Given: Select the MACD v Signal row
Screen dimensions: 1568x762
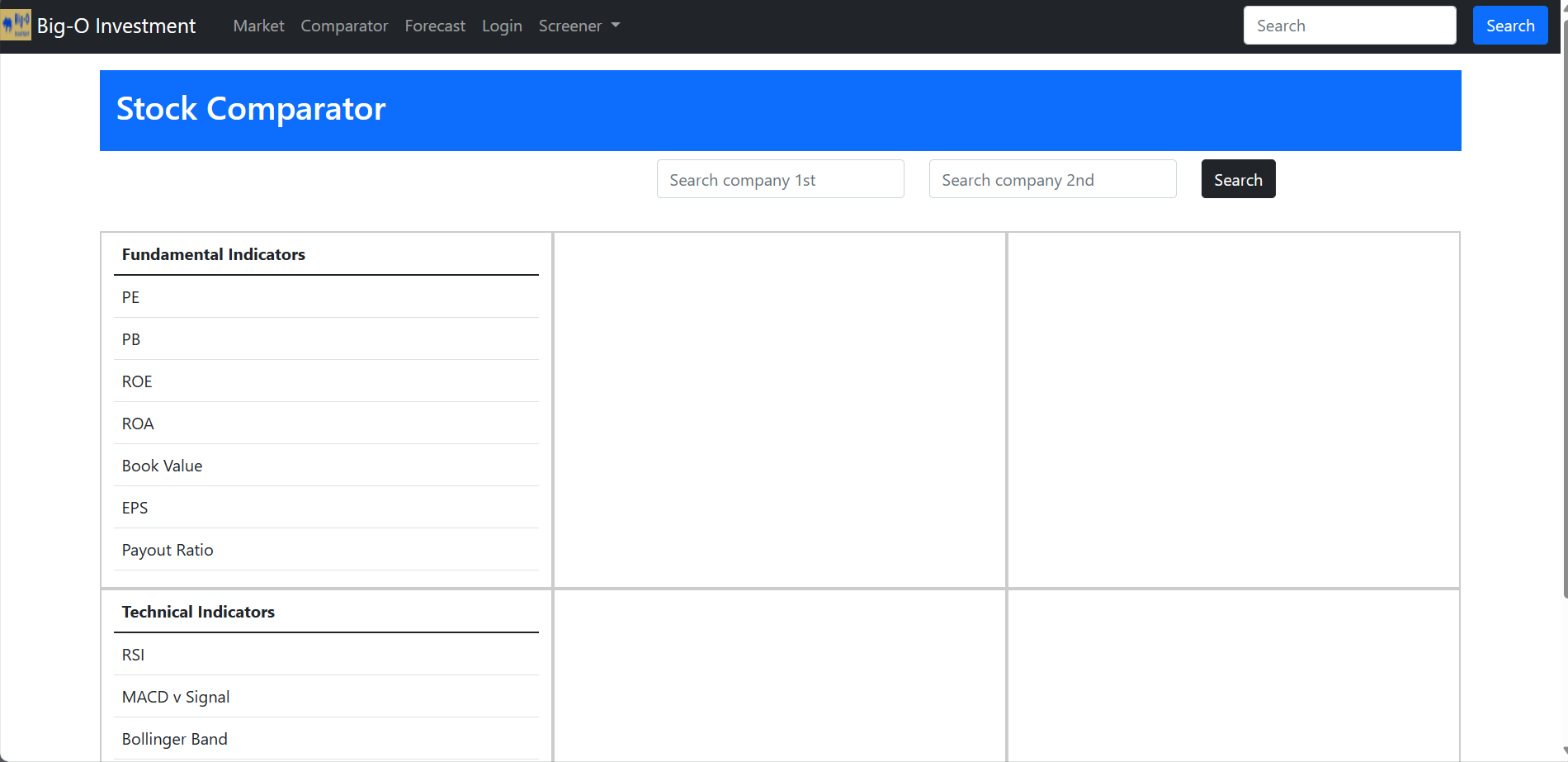Looking at the screenshot, I should (x=326, y=697).
